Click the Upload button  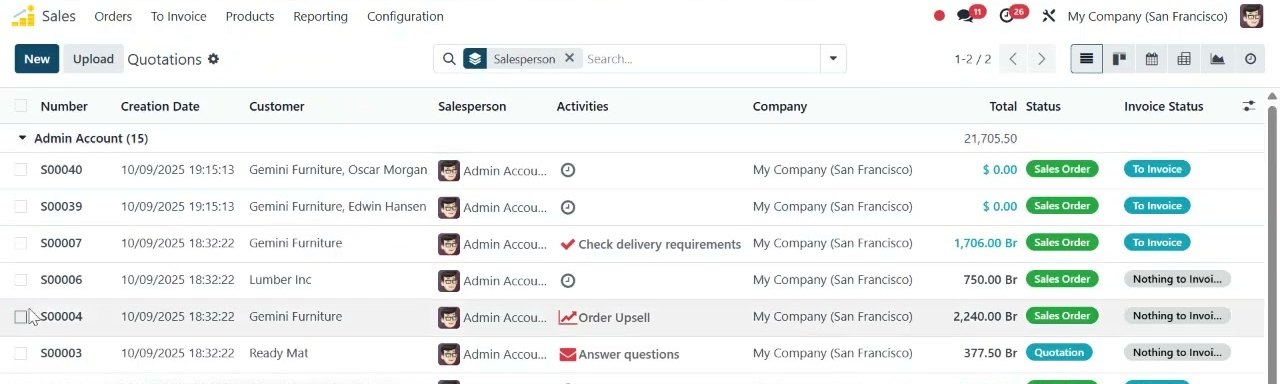click(x=93, y=59)
